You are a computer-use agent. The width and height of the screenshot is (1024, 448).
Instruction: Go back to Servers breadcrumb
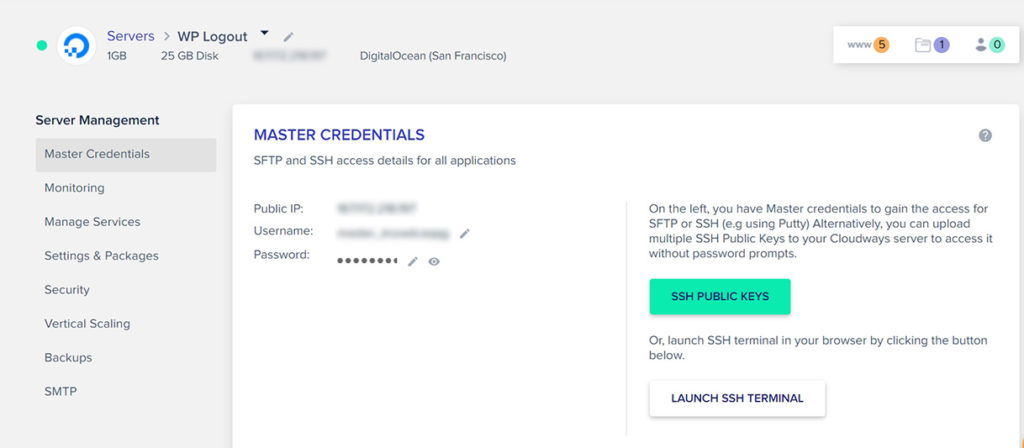131,36
